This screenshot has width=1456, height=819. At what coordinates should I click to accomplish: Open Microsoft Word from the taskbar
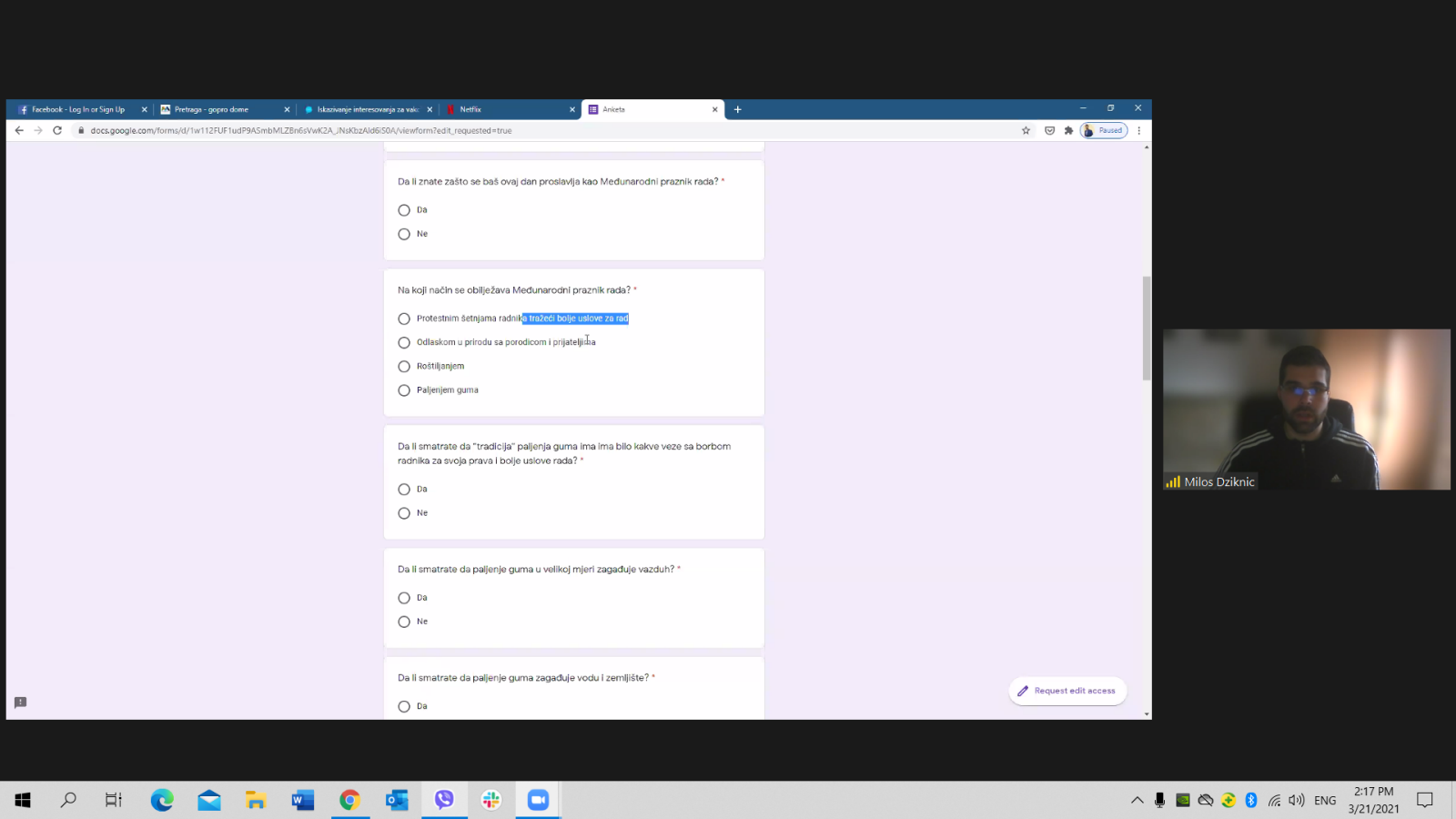[x=302, y=800]
